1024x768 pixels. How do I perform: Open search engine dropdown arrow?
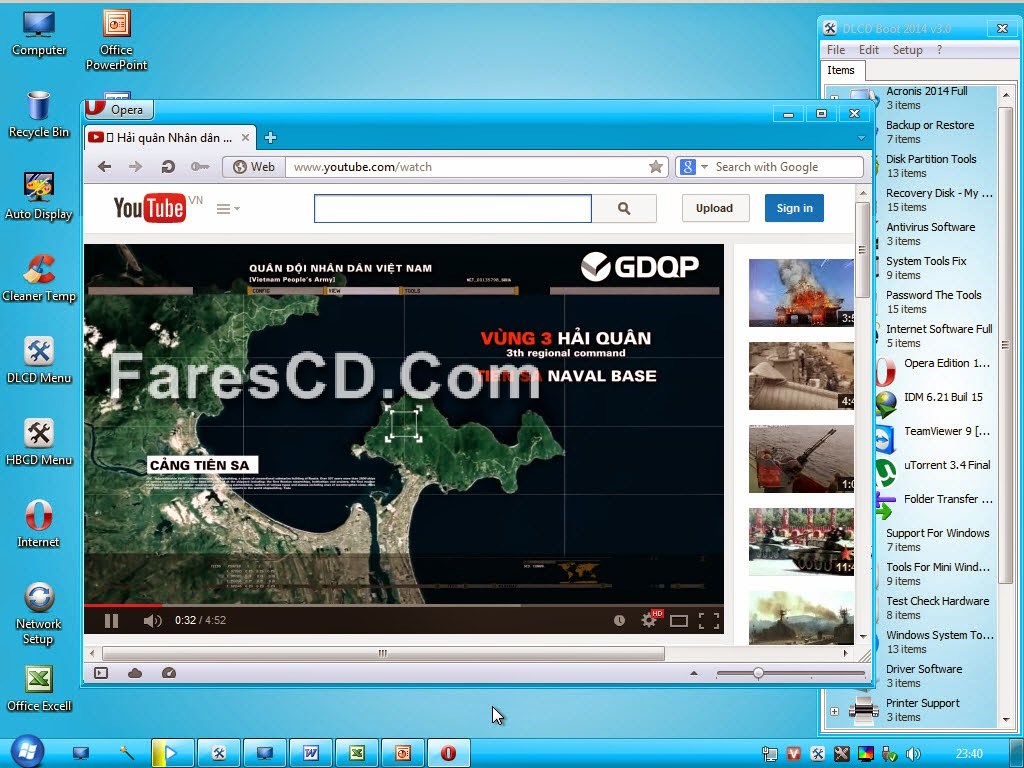[x=705, y=167]
